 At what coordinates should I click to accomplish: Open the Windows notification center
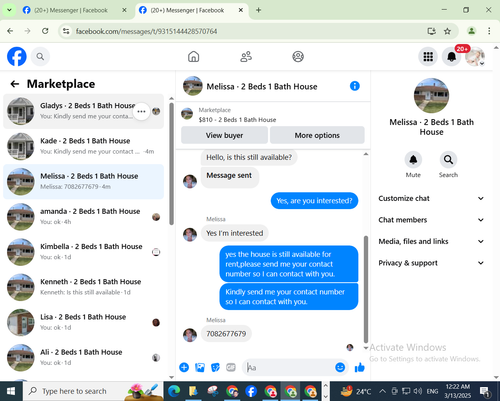[485, 391]
